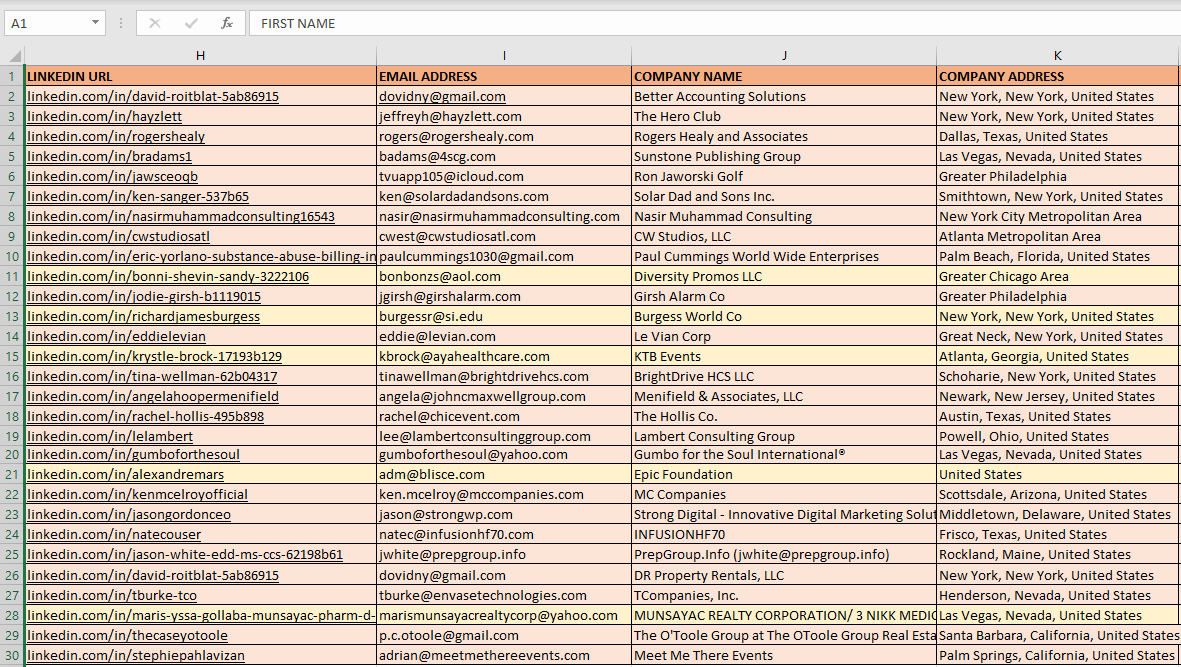Screen dimensions: 1181x667
Task: Select column H header
Action: click(200, 56)
